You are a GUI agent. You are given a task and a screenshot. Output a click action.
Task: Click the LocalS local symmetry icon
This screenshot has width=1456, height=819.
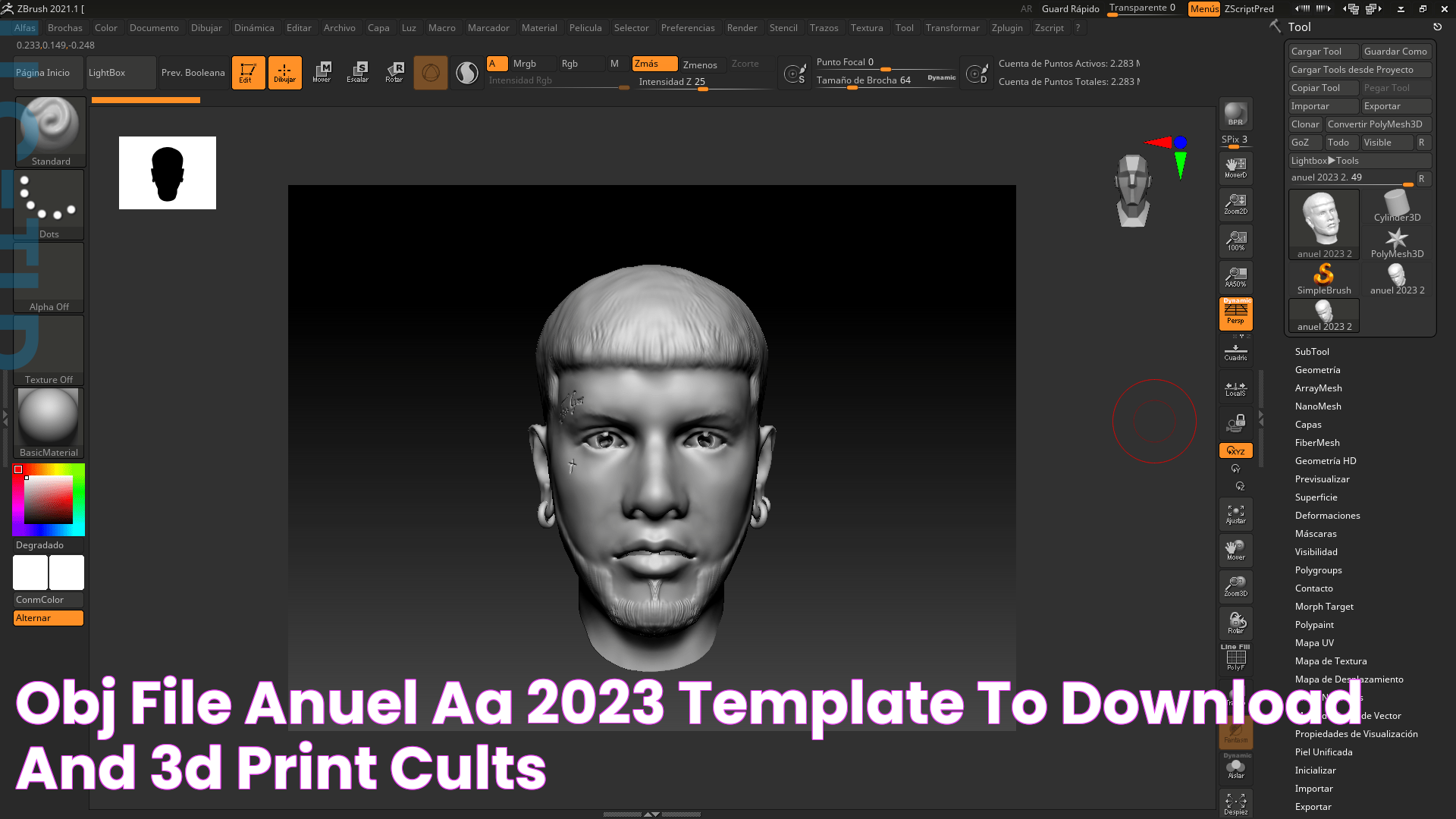pos(1236,388)
